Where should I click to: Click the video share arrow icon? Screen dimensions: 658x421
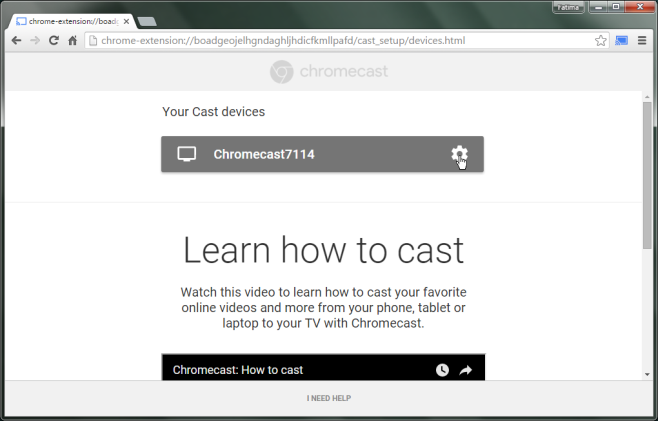pos(465,370)
